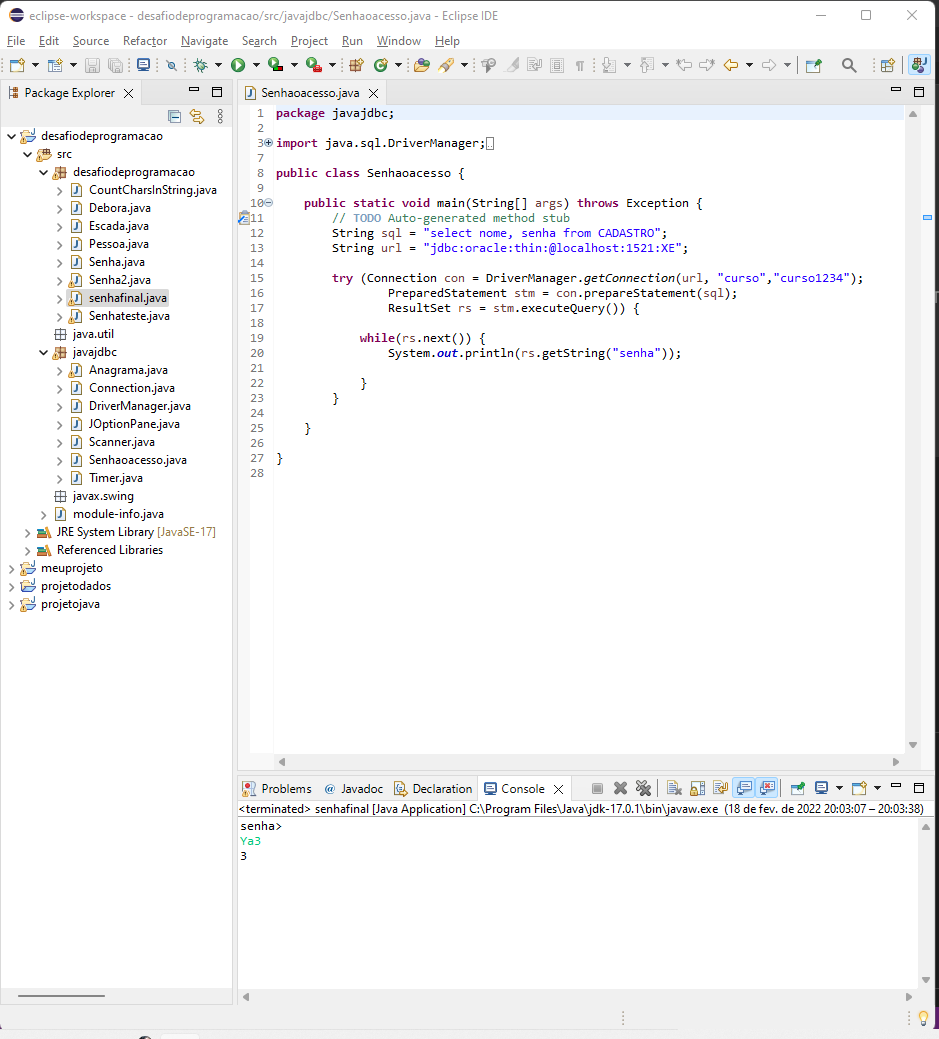Click the Pin Console icon
939x1039 pixels.
[x=798, y=788]
